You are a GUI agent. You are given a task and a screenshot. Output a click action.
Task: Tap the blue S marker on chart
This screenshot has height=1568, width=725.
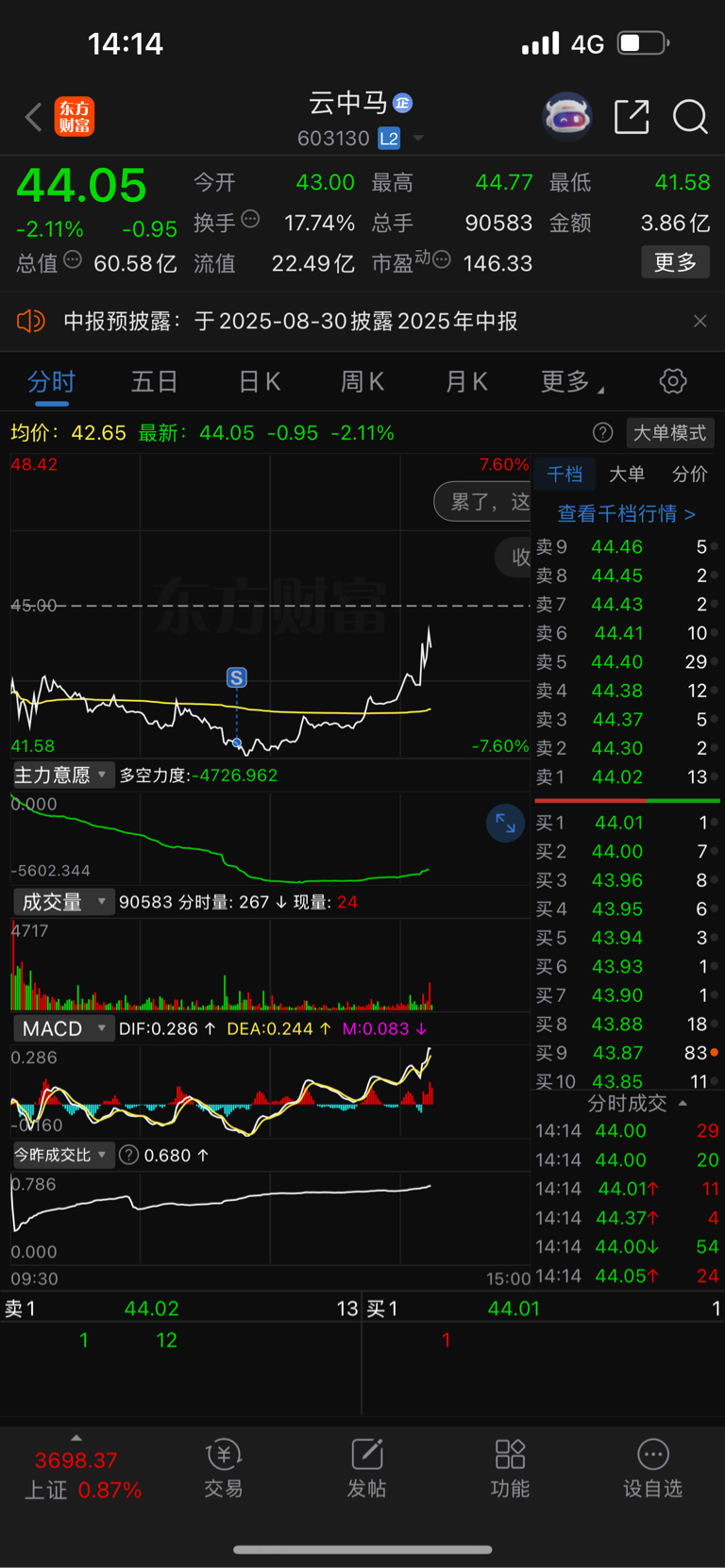click(237, 677)
